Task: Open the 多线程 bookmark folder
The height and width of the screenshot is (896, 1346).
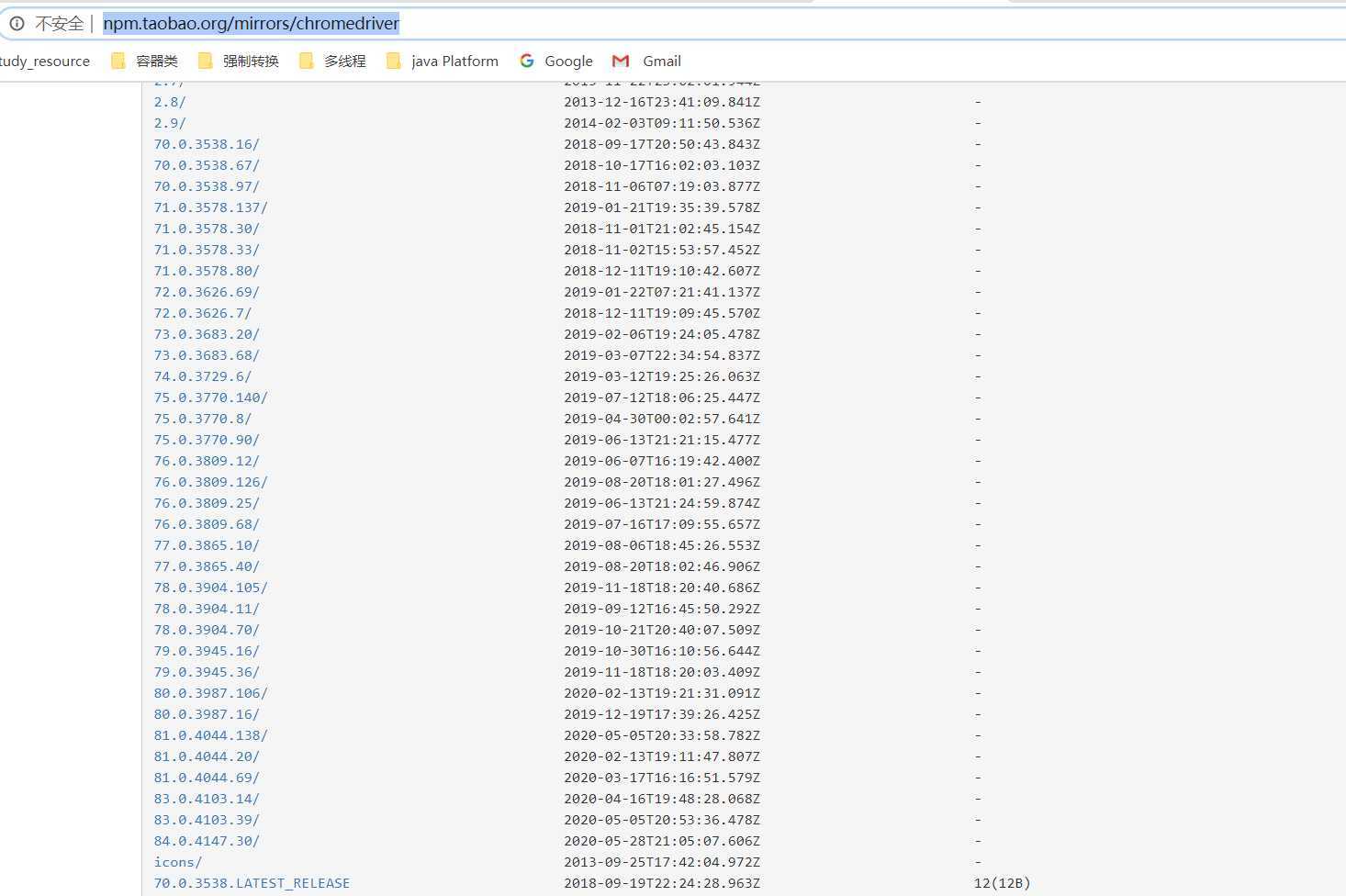Action: (x=332, y=61)
